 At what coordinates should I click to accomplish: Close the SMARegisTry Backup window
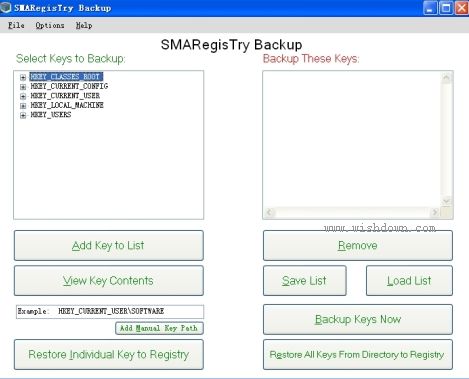[462, 8]
